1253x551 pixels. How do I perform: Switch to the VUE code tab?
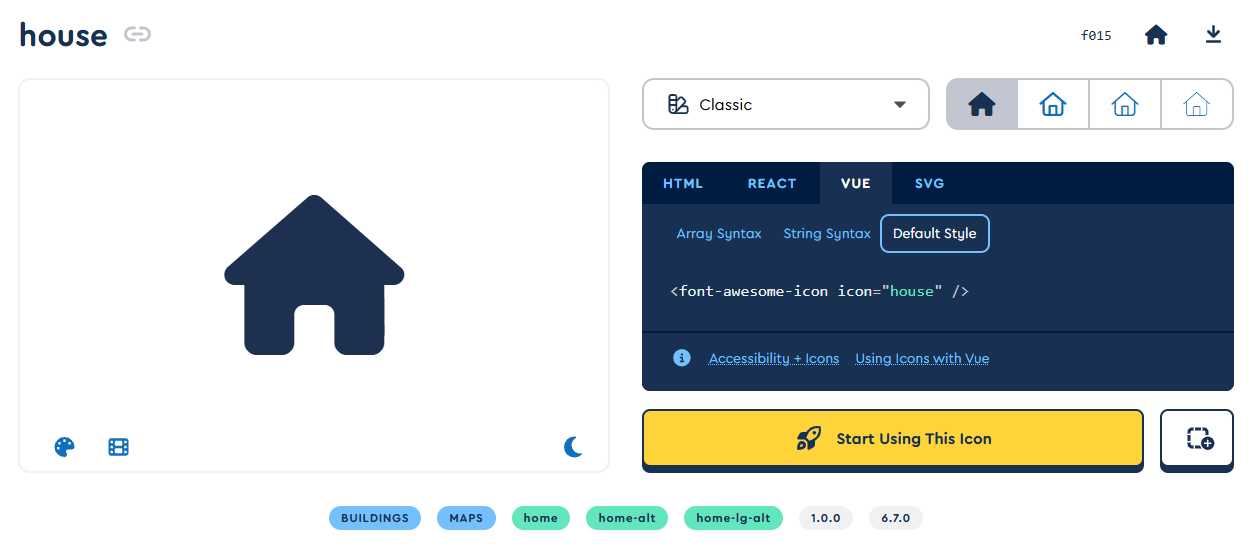(856, 183)
